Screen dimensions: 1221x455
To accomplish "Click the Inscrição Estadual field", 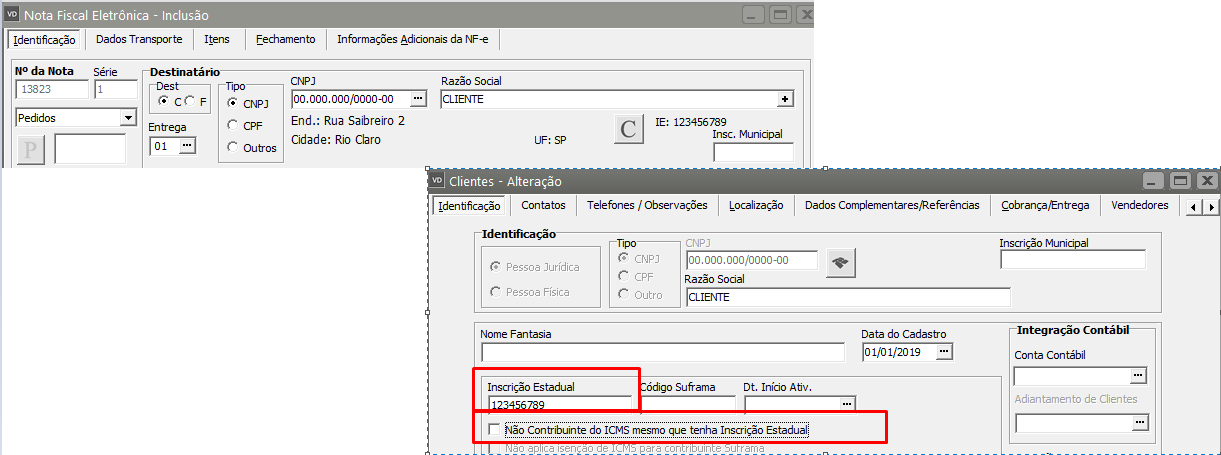I will 559,404.
